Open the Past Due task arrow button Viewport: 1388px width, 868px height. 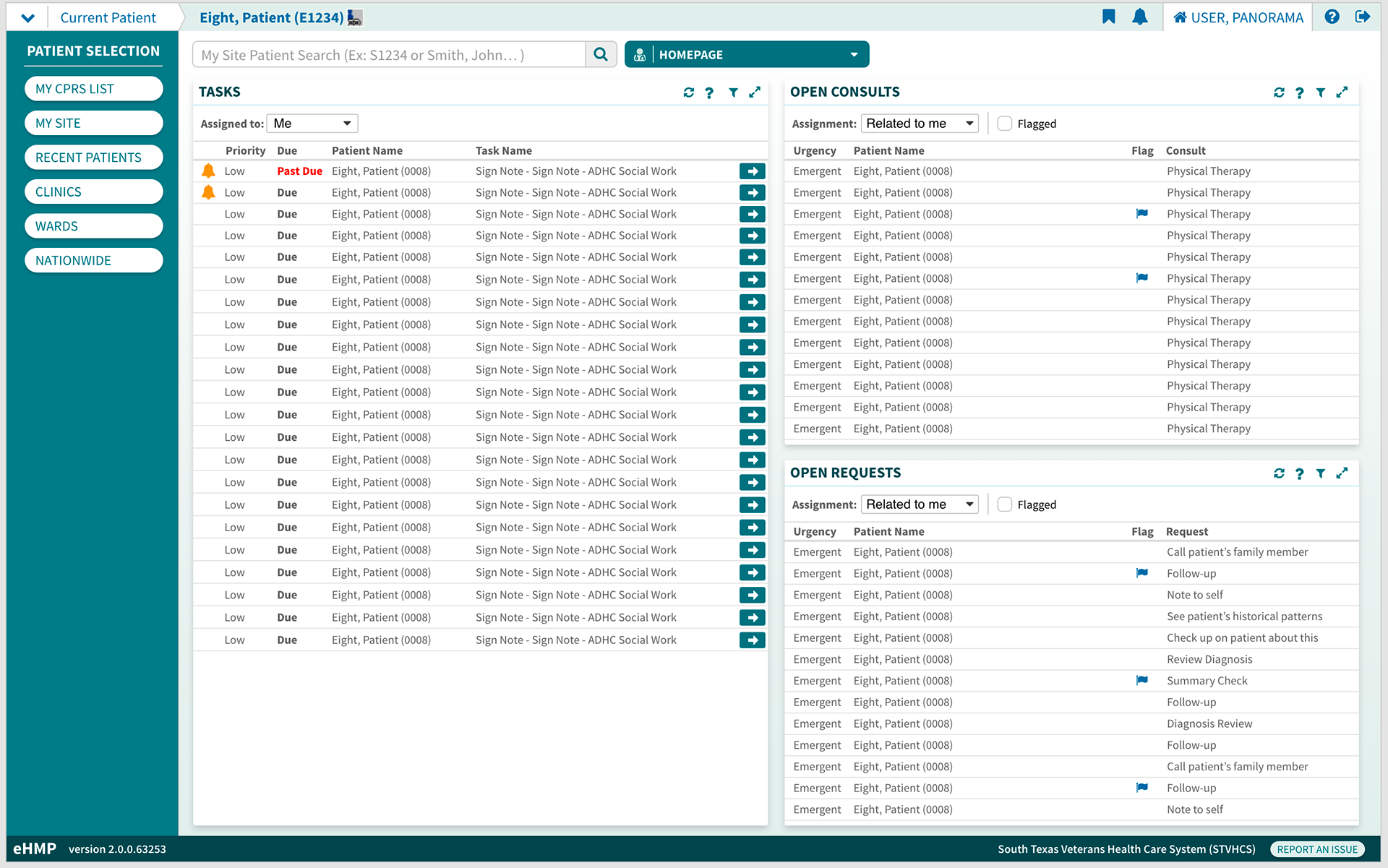[752, 171]
